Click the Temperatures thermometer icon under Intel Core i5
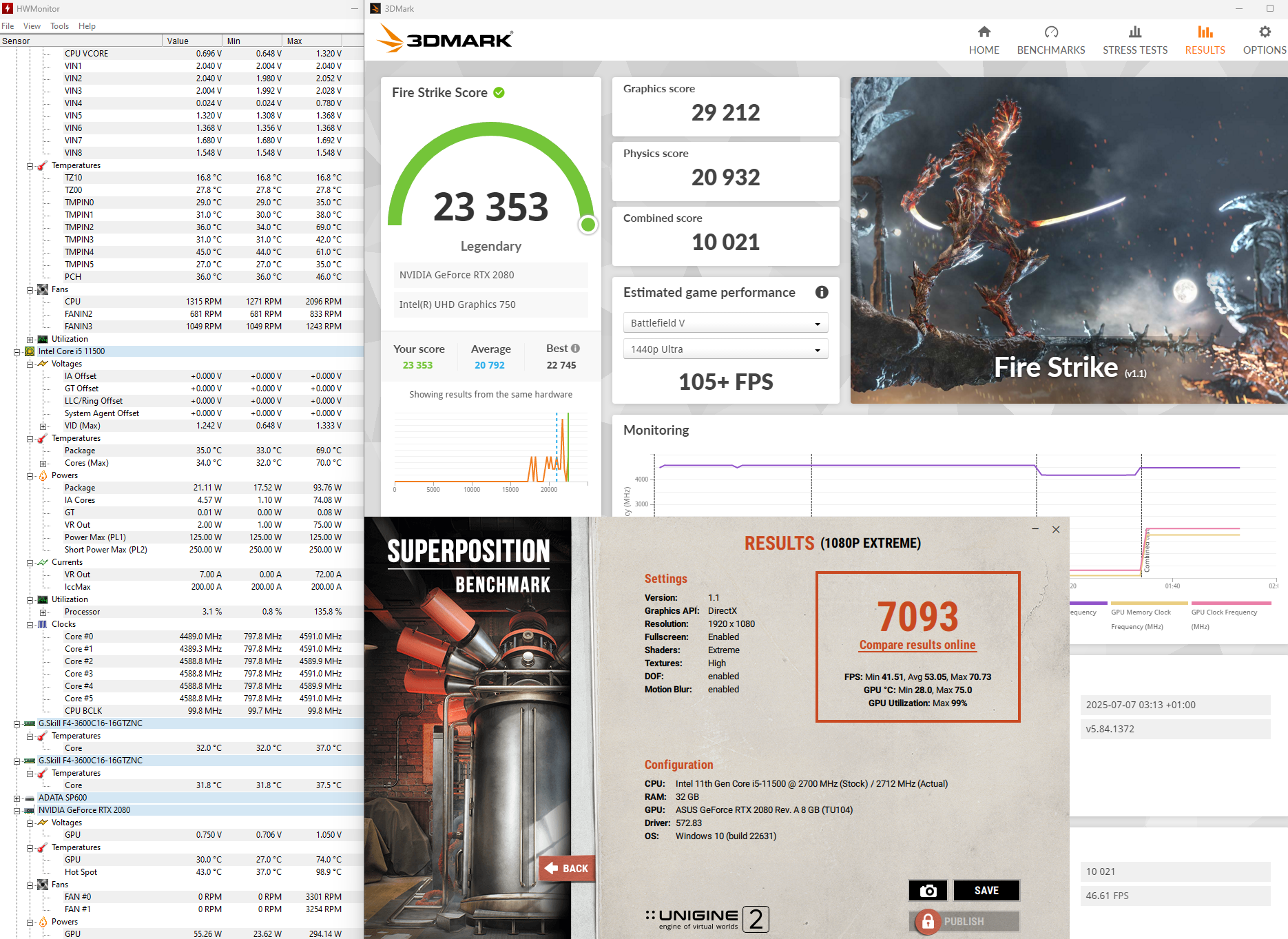1288x939 pixels. pos(43,438)
